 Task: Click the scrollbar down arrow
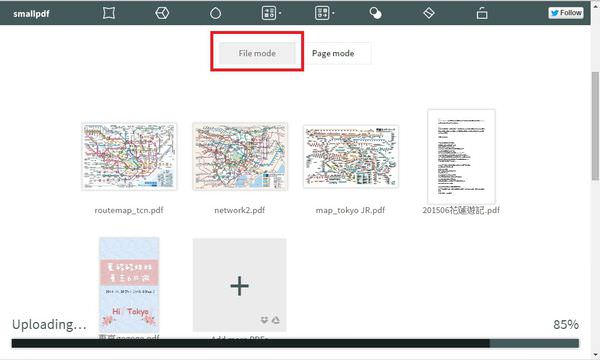(595, 355)
